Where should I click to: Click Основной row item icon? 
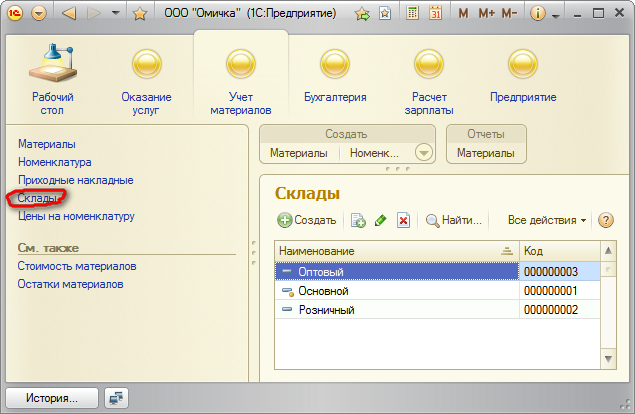pos(288,291)
